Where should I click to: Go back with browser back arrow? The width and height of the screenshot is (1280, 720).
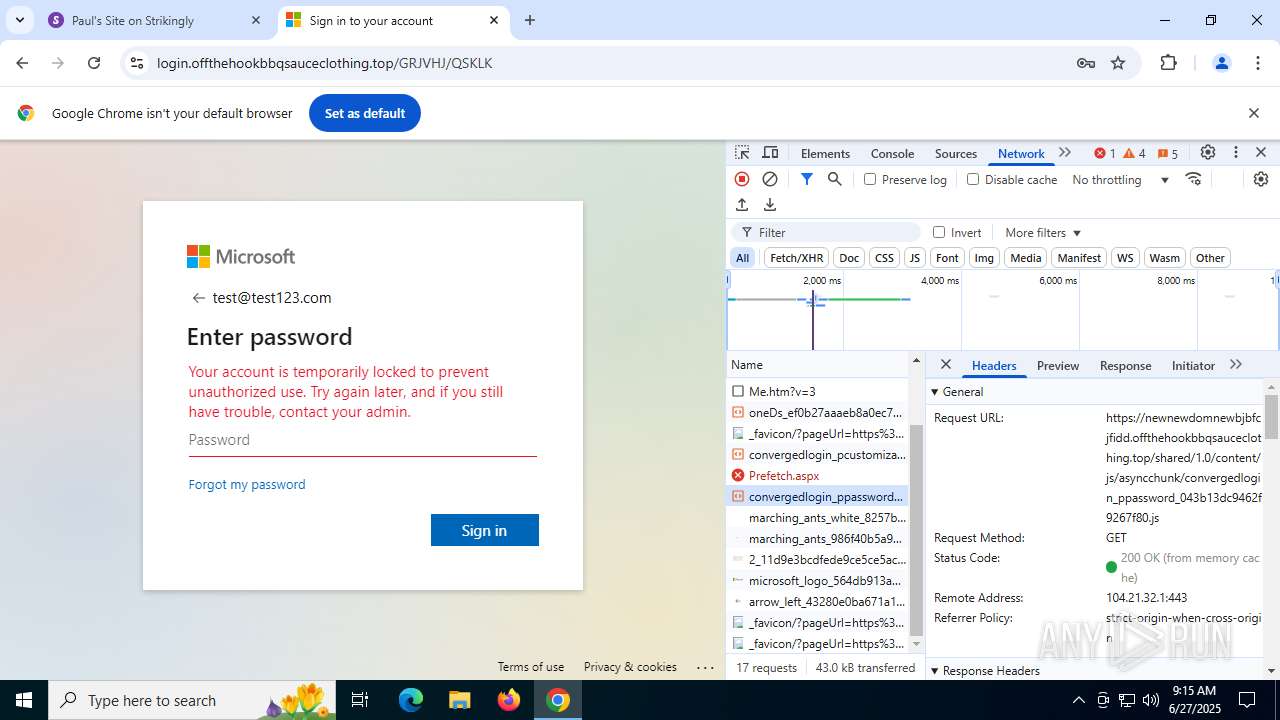(x=22, y=63)
